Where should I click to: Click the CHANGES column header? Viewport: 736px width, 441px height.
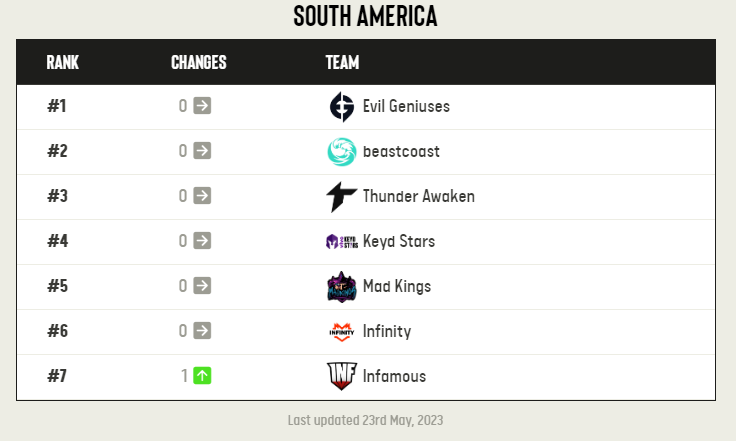(199, 62)
